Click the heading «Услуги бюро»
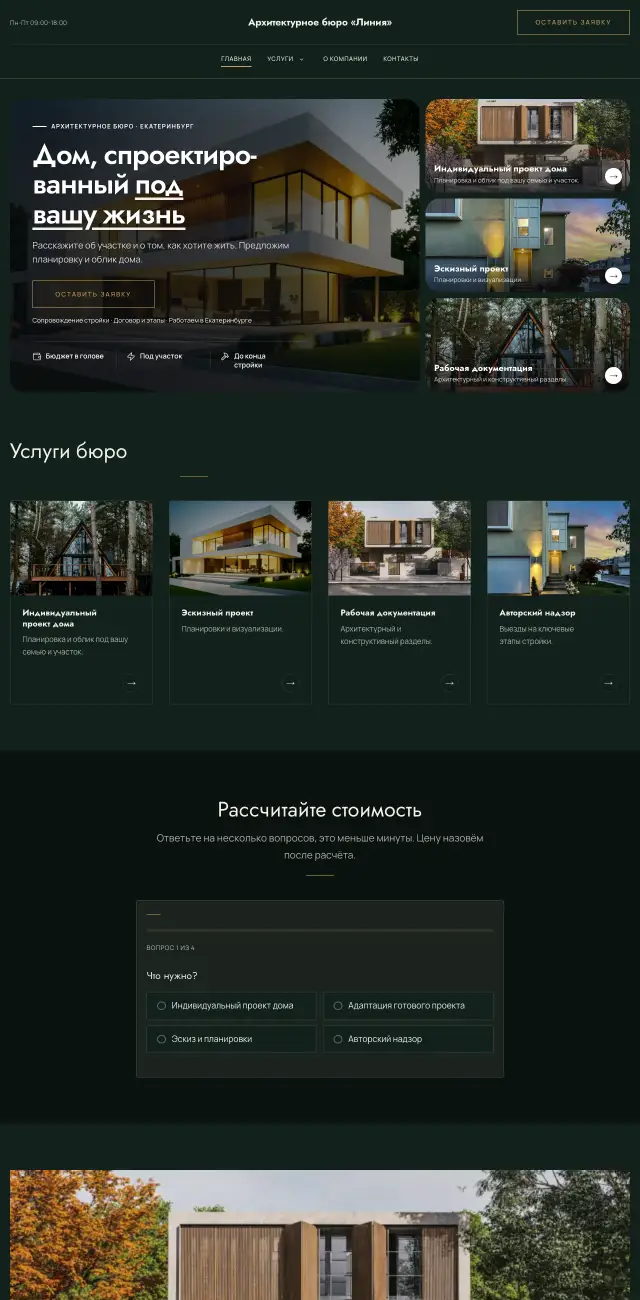The height and width of the screenshot is (1300, 640). 69,452
